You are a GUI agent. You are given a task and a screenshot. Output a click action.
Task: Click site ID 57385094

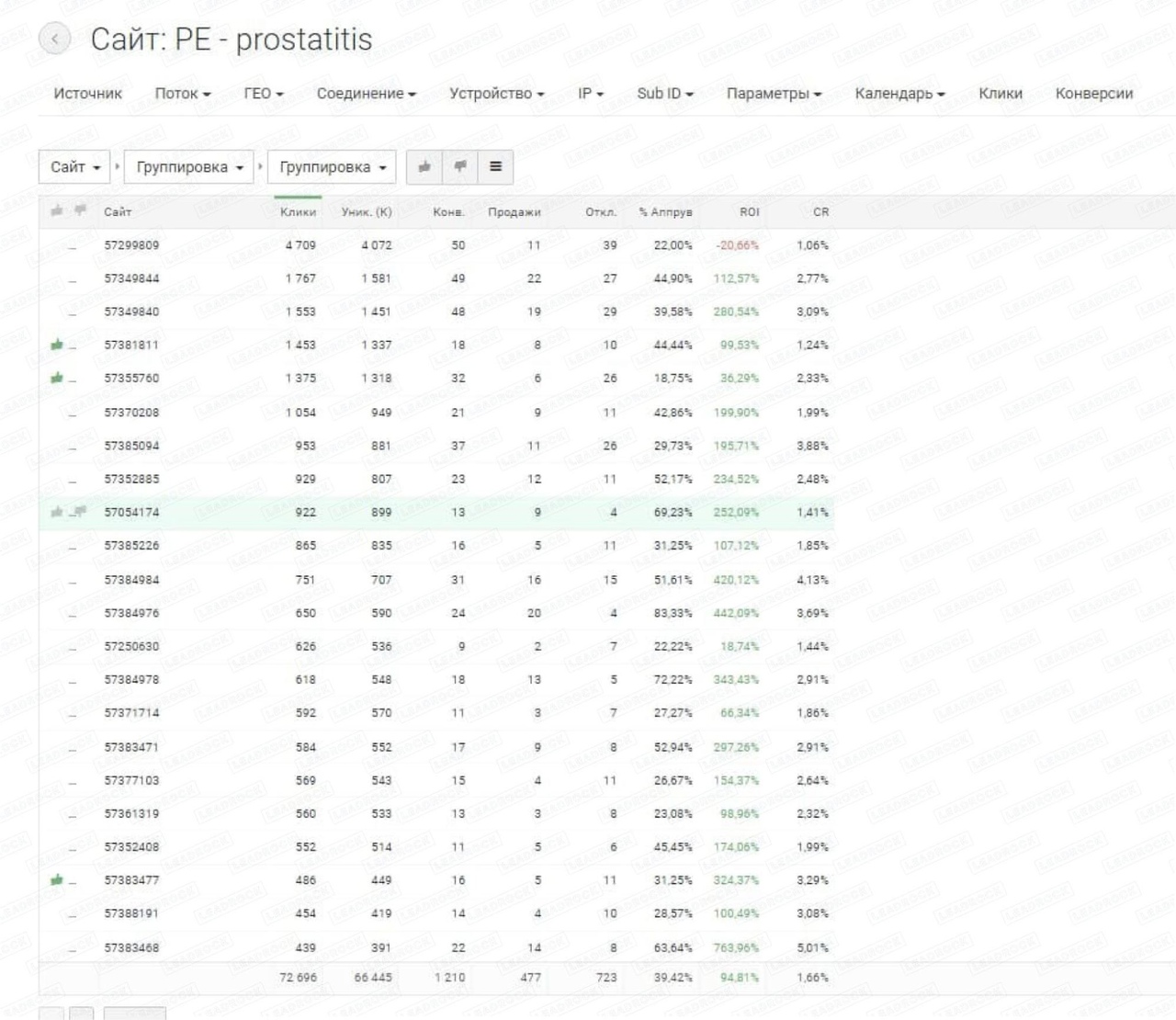point(131,446)
